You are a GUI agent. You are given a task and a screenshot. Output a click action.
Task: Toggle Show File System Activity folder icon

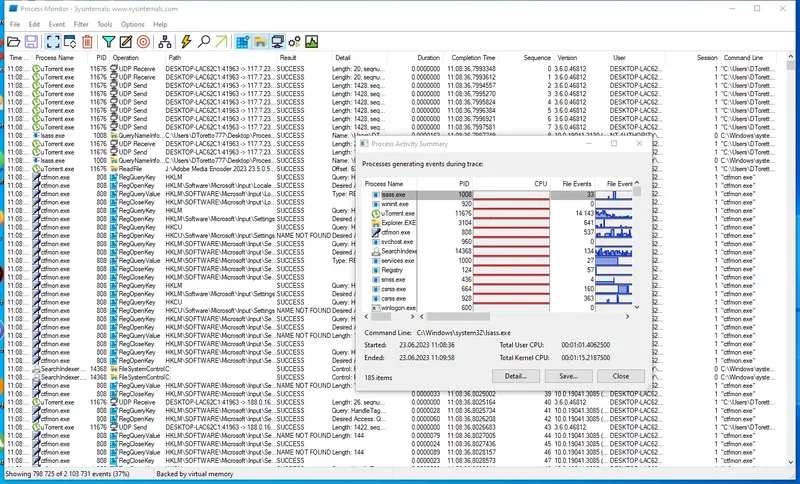click(259, 41)
